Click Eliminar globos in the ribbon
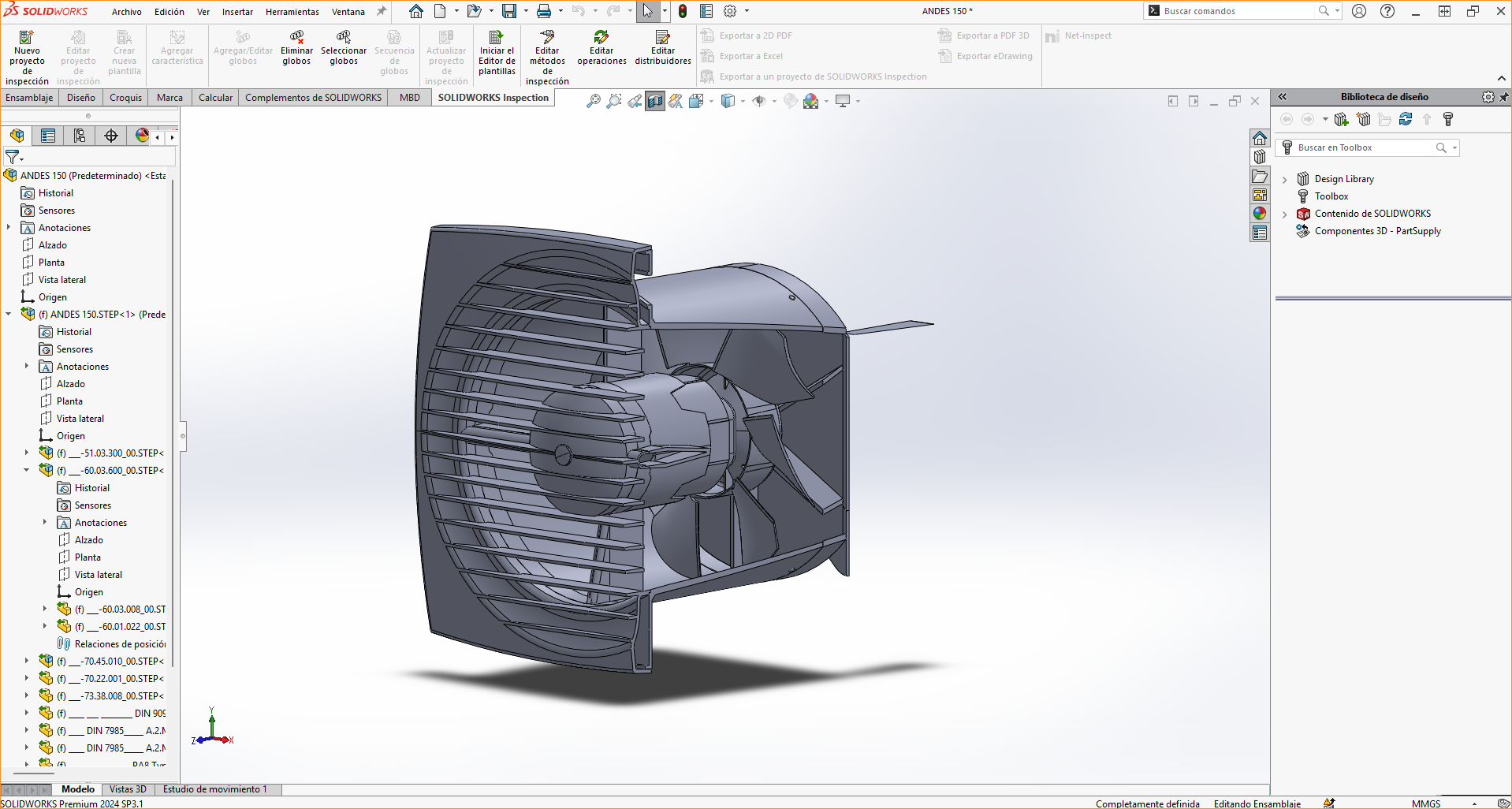Viewport: 1512px width, 809px height. click(296, 48)
